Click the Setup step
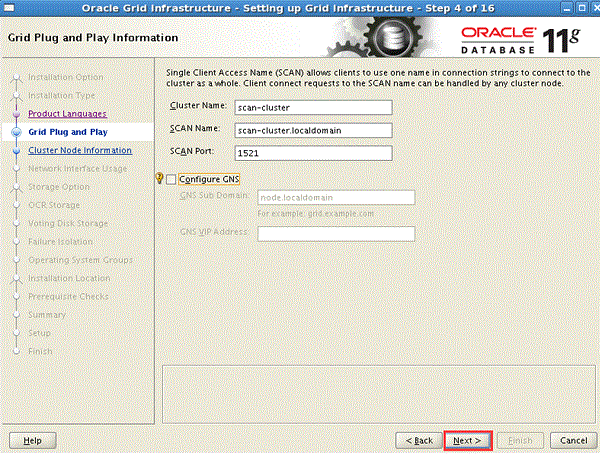 pyautogui.click(x=39, y=333)
